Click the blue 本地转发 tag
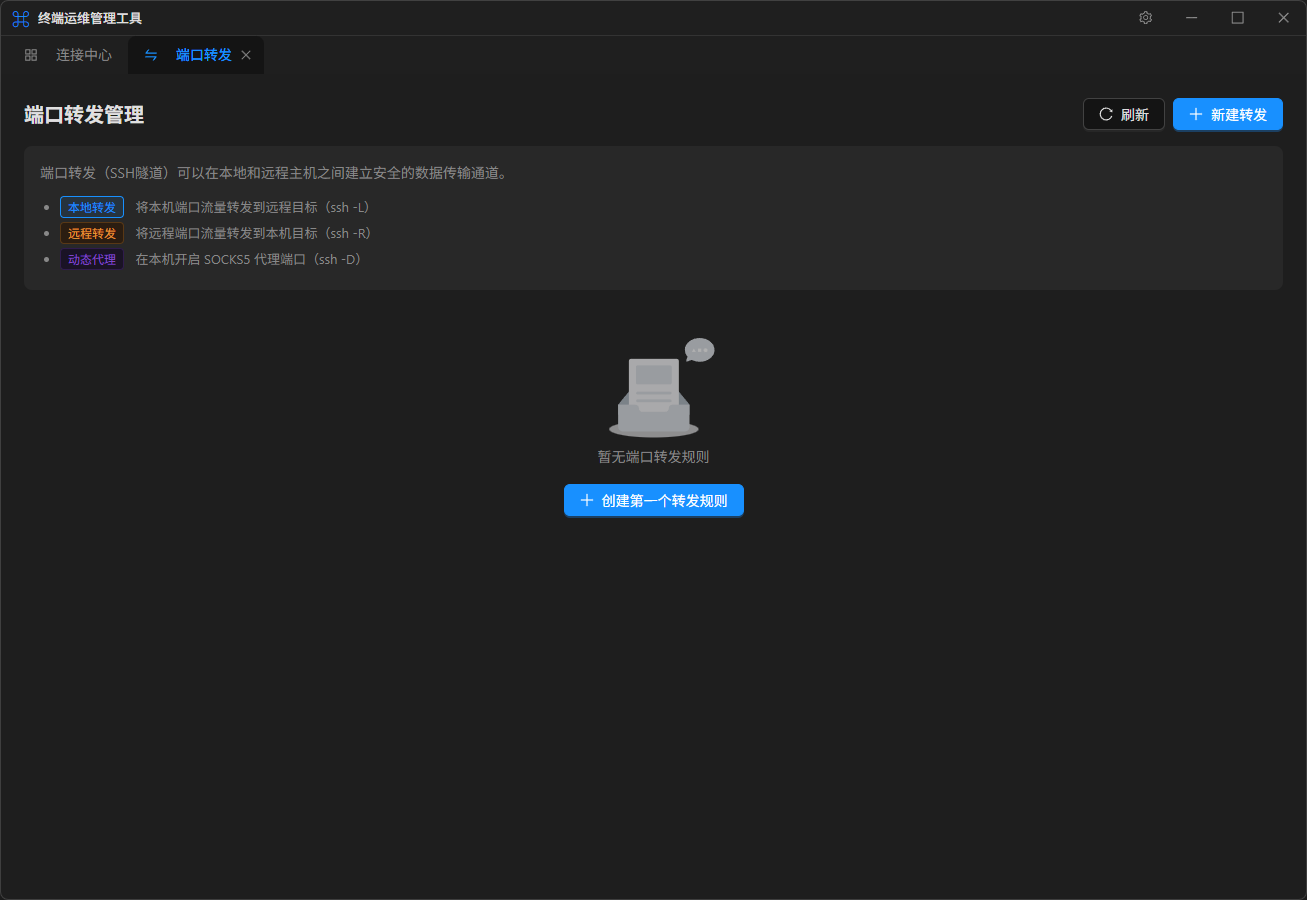 92,207
